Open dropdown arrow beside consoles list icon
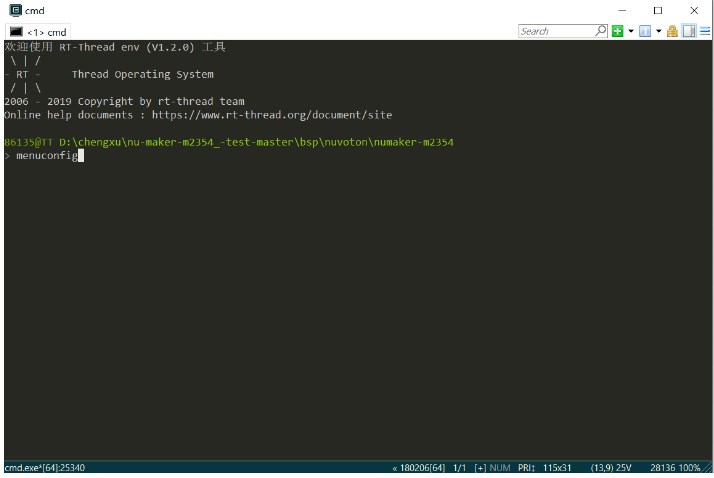 click(x=658, y=31)
